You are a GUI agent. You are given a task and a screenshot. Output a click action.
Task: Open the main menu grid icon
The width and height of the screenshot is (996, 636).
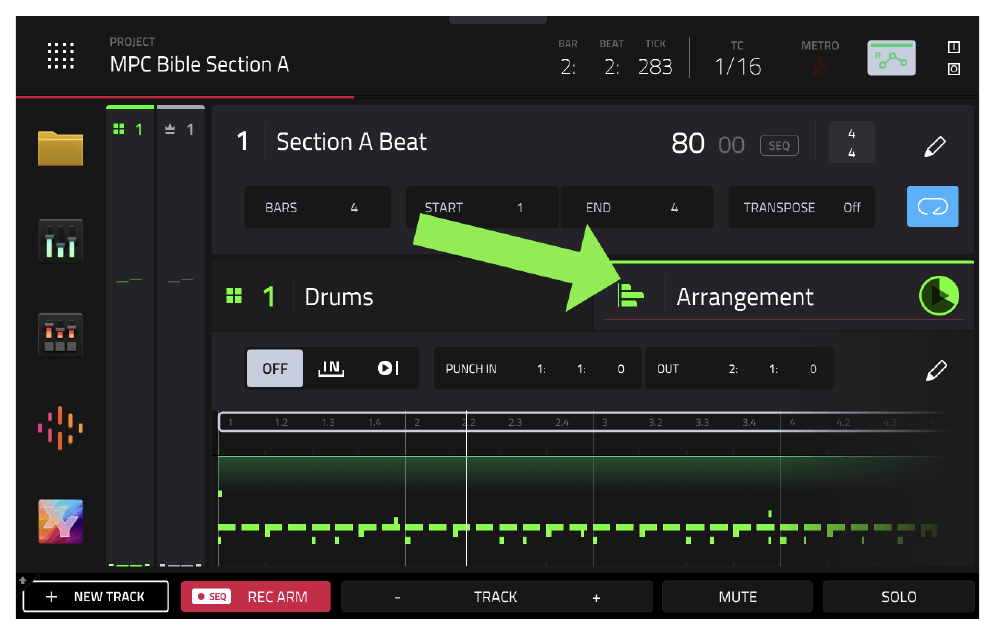tap(60, 56)
